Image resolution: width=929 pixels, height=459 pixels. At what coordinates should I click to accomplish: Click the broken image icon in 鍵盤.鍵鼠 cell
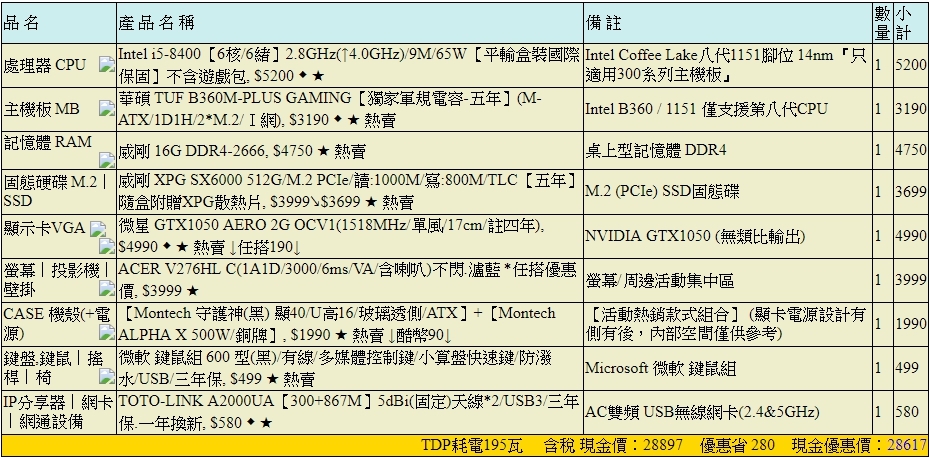pos(107,376)
